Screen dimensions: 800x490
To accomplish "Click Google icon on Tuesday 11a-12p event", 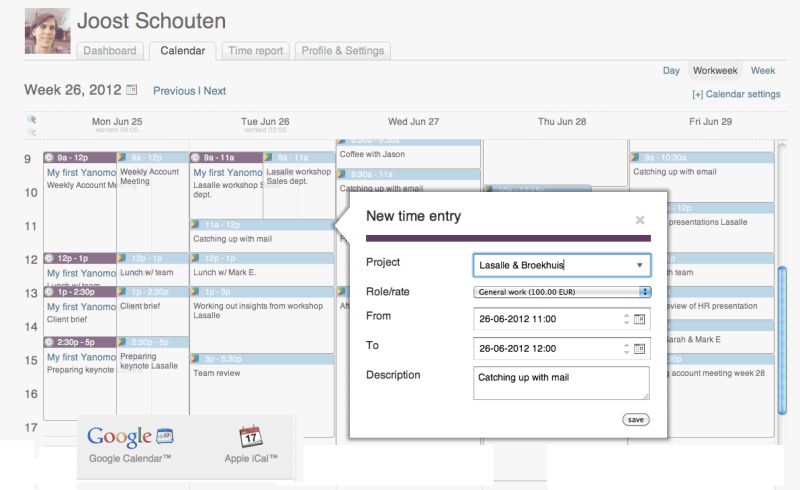I will coord(195,224).
